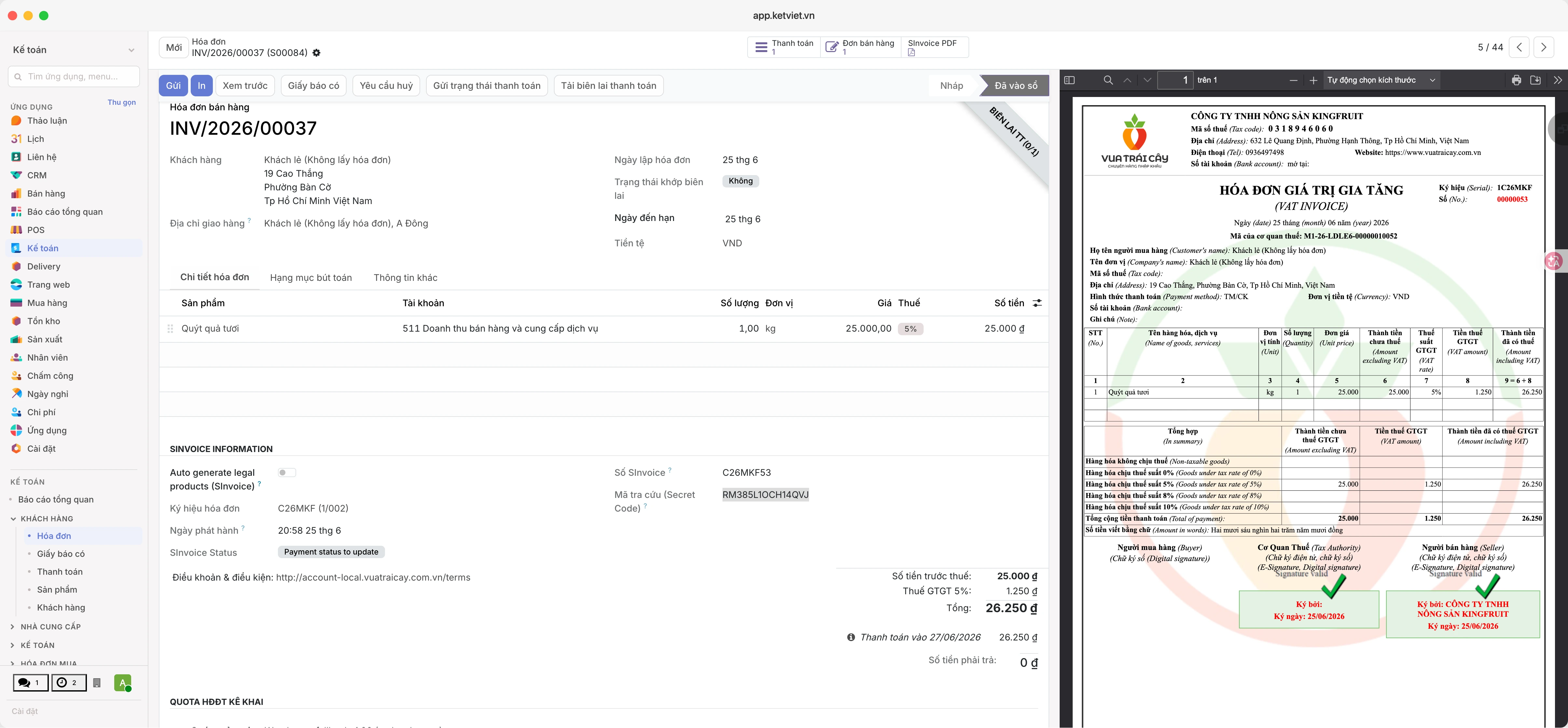The height and width of the screenshot is (728, 1568).
Task: Expand the Kế toán app switcher dropdown
Action: point(131,50)
